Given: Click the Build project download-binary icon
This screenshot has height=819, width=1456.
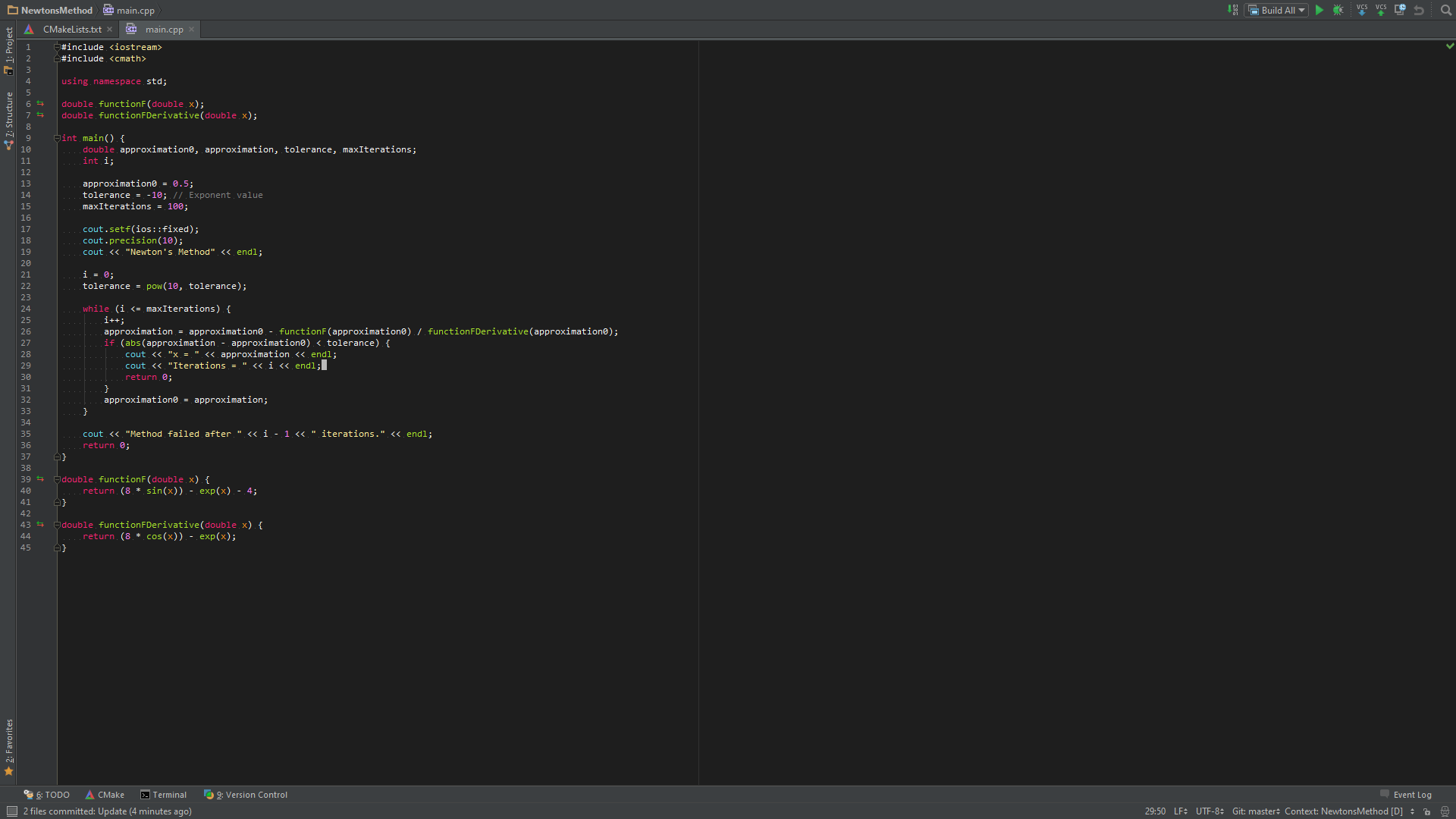Looking at the screenshot, I should [x=1232, y=10].
